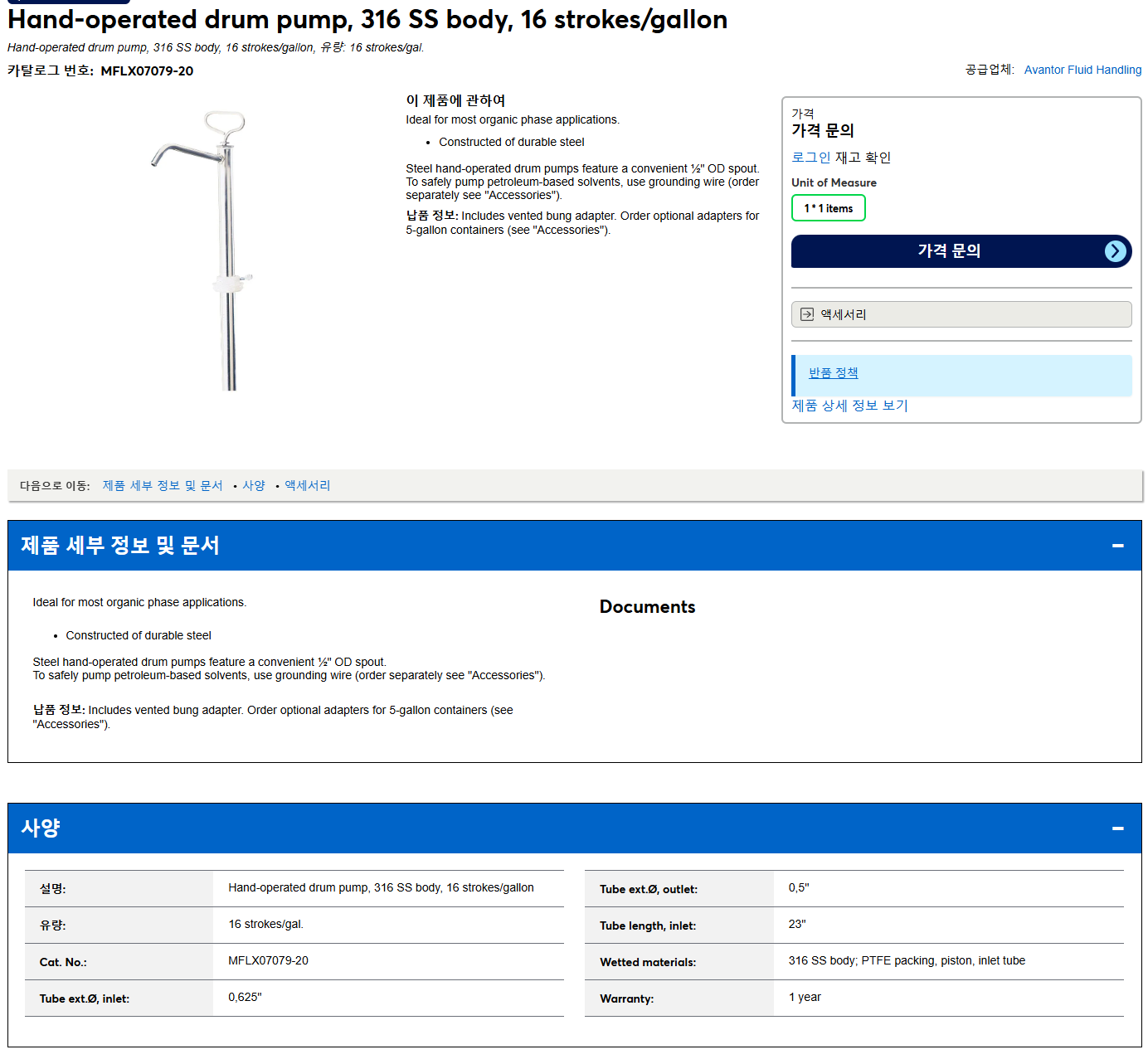Click the arrow icon on 가격 문의 button
The height and width of the screenshot is (1064, 1148).
[1116, 251]
